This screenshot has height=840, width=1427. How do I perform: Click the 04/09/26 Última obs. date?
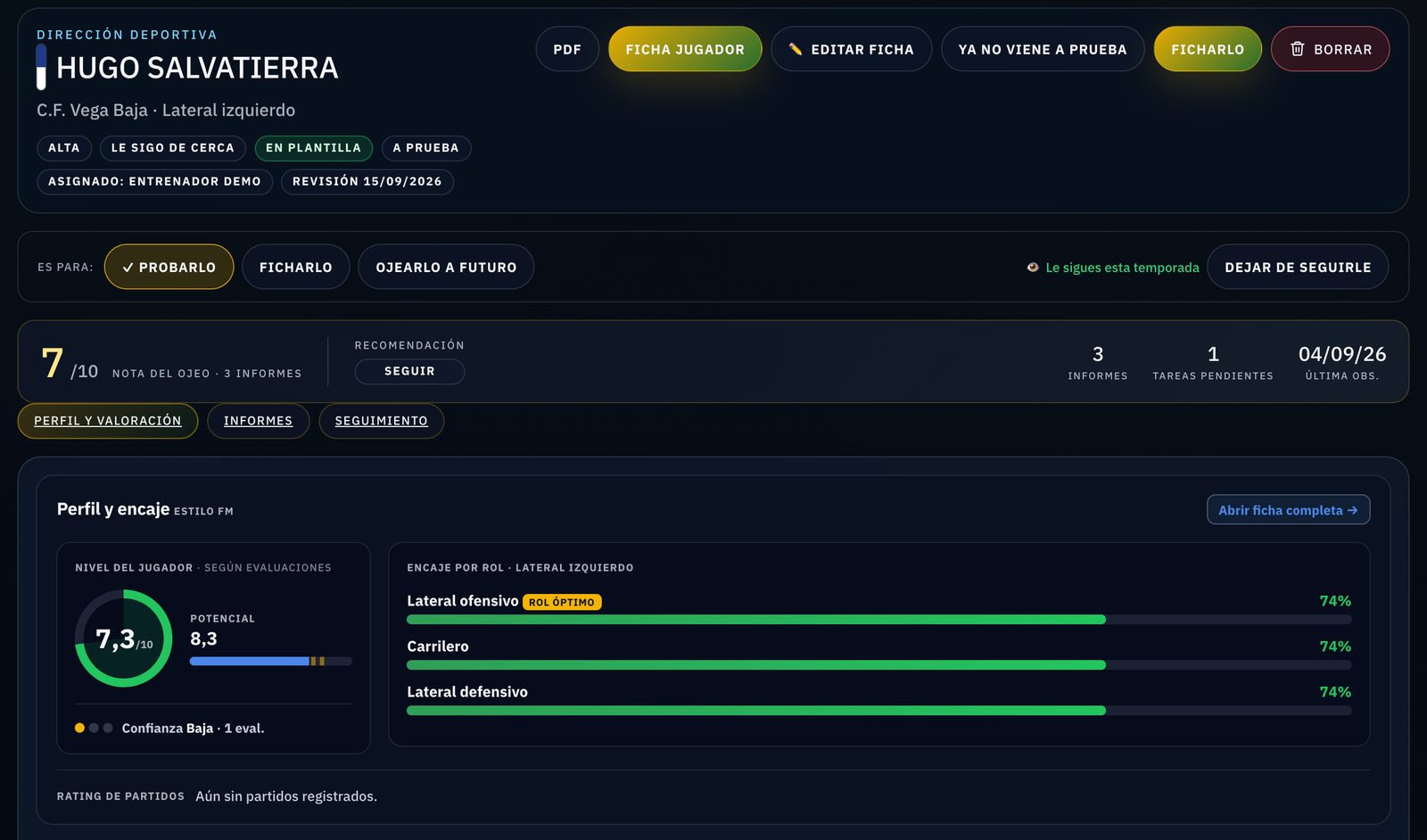click(1342, 362)
